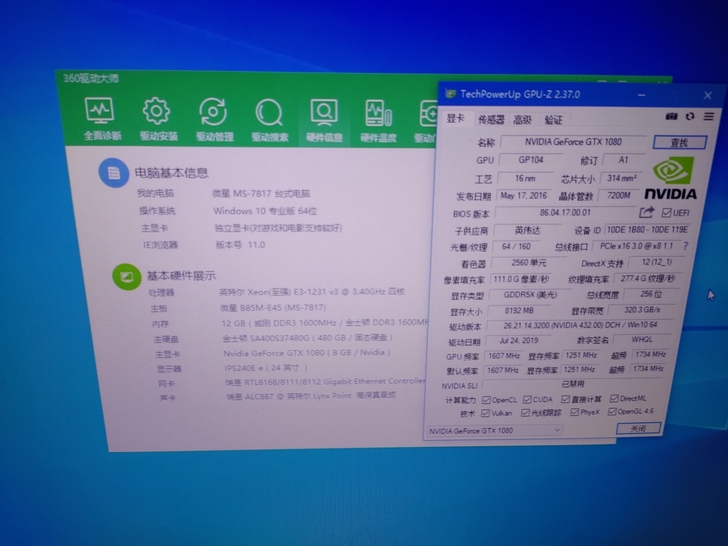Switch to 显卡 tab in GPU-Z
Screen dimensions: 728x546
pos(455,118)
